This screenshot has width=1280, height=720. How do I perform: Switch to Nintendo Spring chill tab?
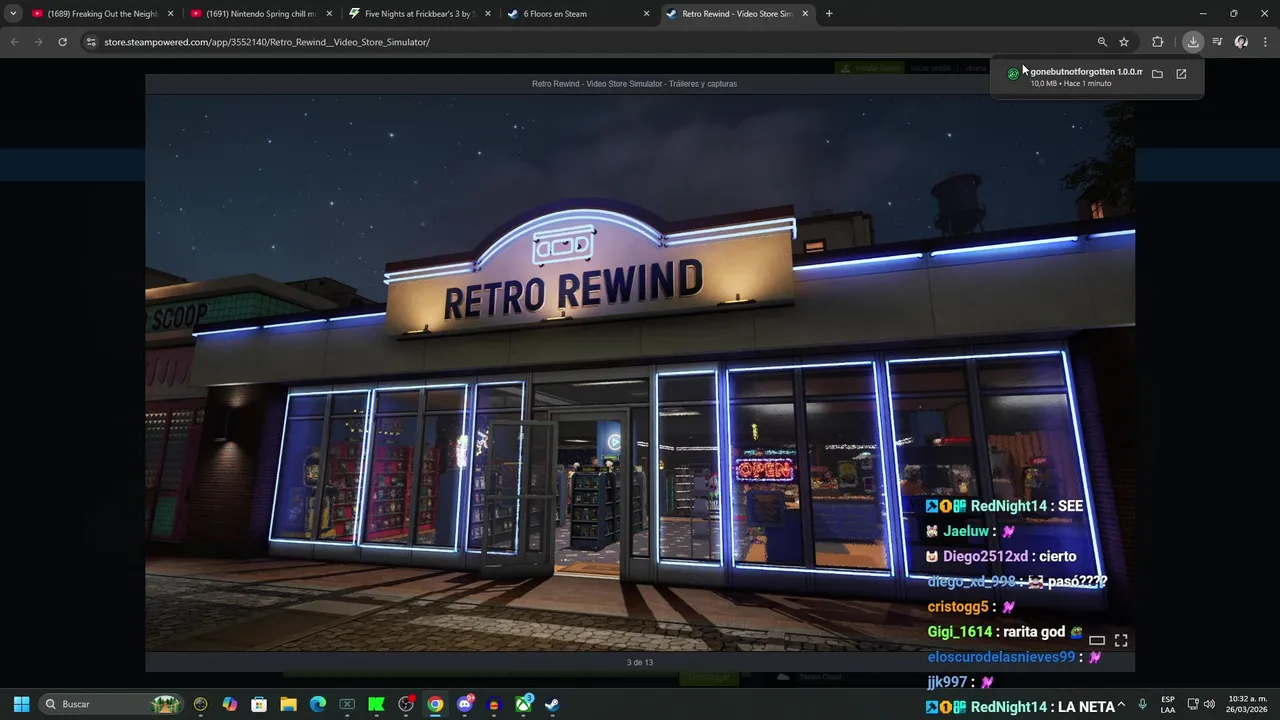pyautogui.click(x=262, y=14)
